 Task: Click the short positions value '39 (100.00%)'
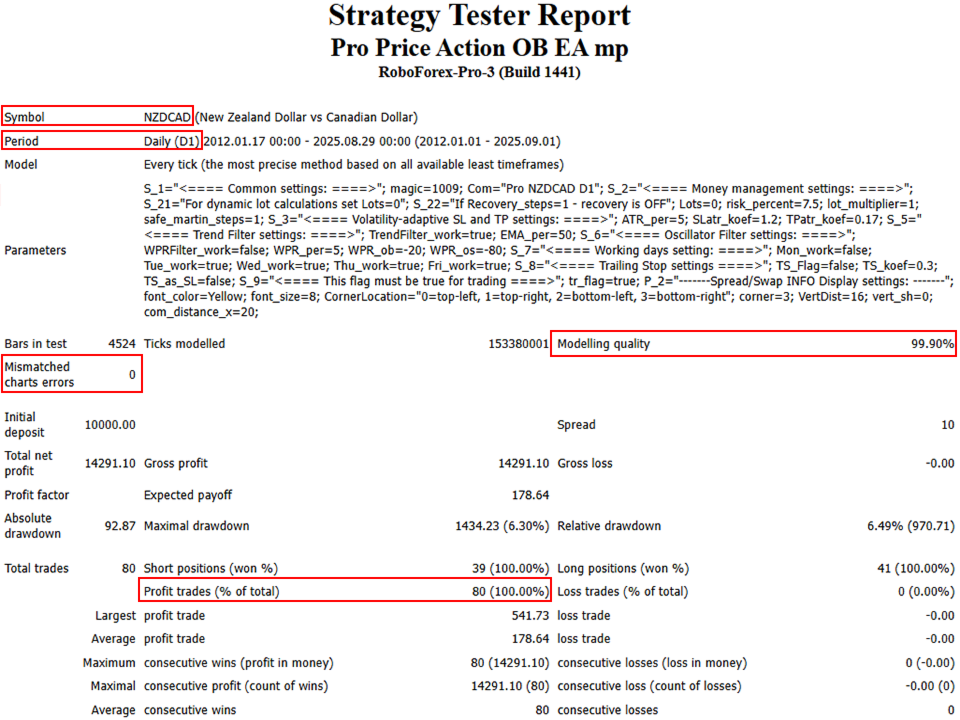tap(511, 569)
